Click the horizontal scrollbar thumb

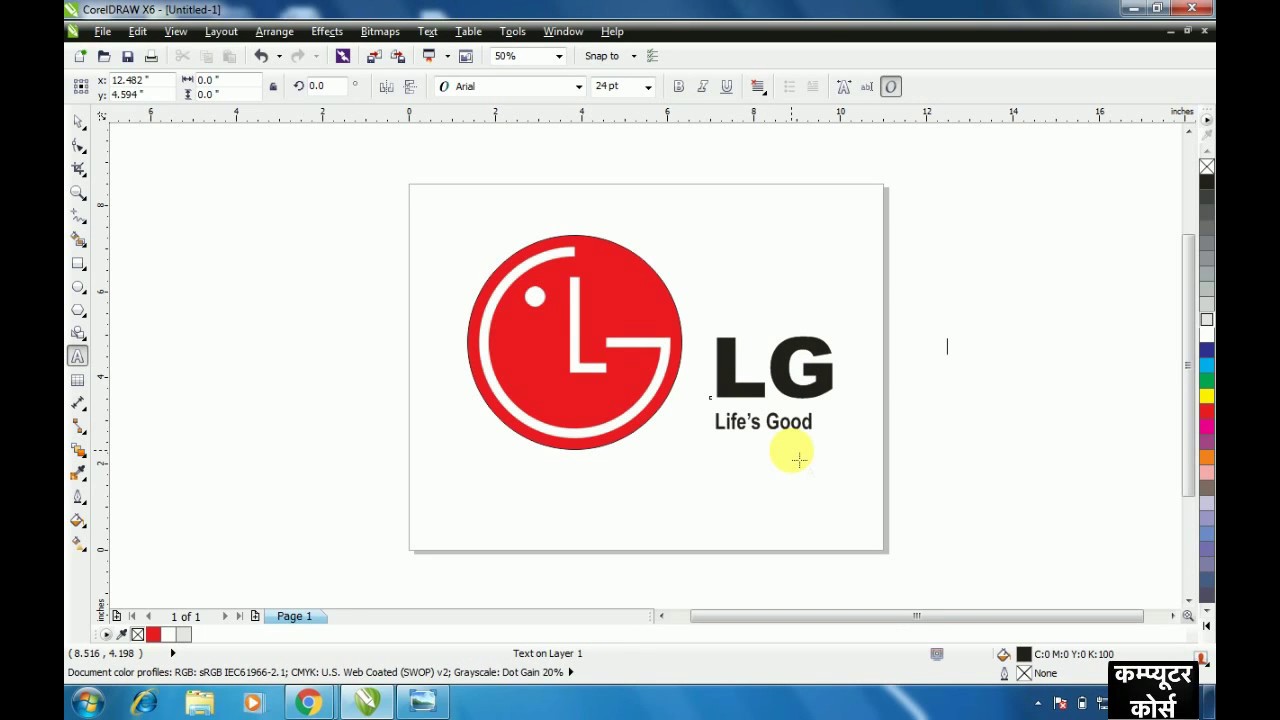[x=916, y=616]
